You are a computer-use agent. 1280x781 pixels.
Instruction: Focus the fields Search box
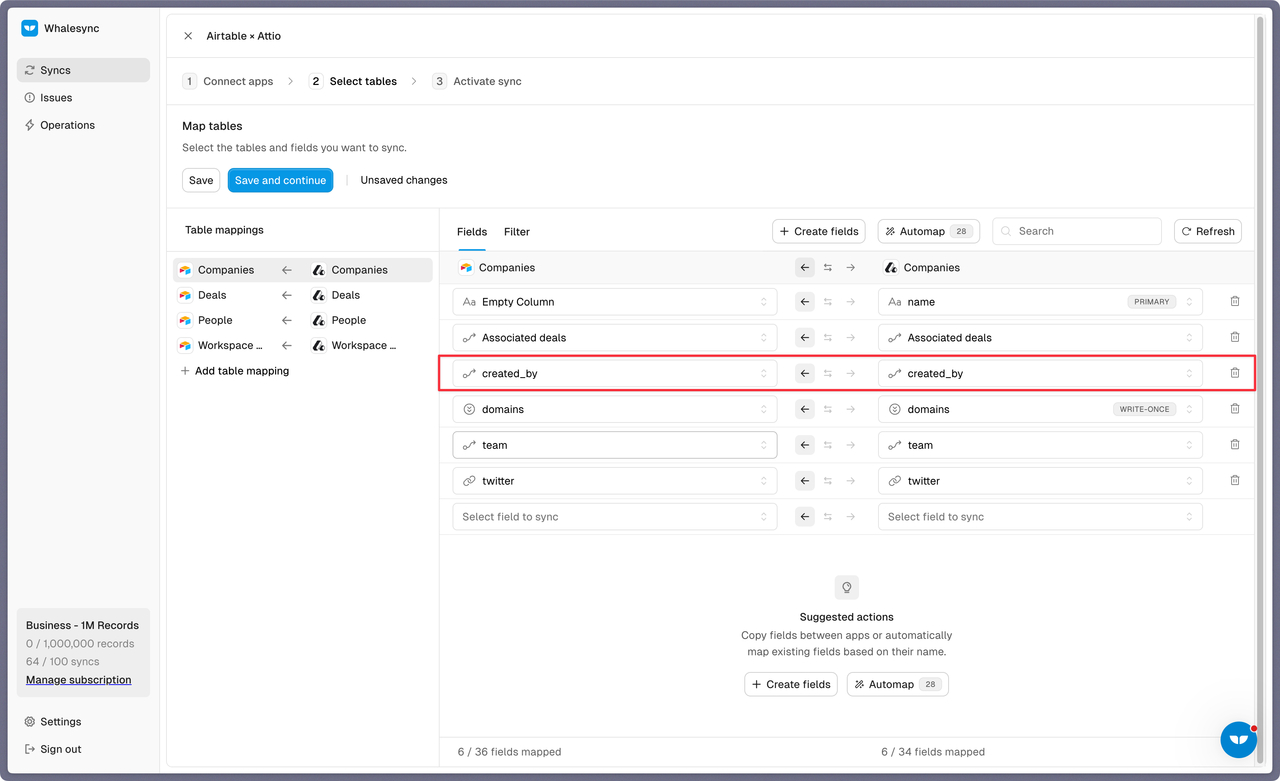[x=1077, y=231]
